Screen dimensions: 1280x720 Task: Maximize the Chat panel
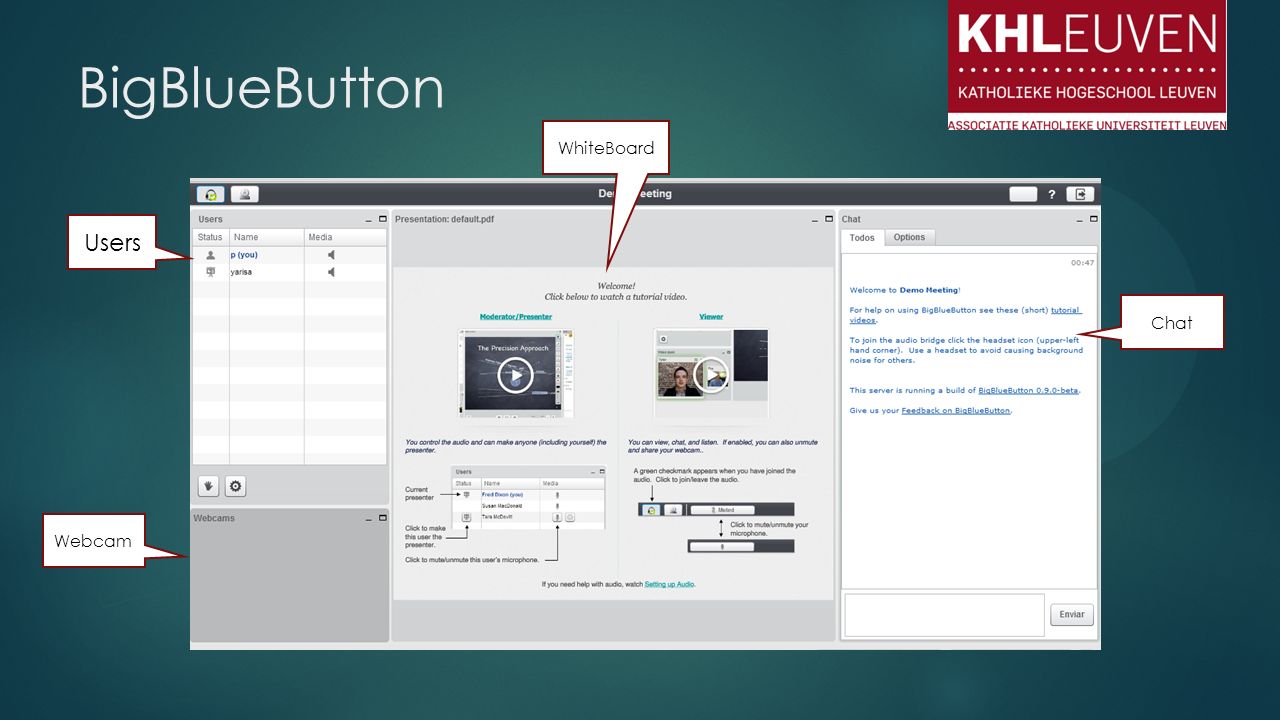1093,219
